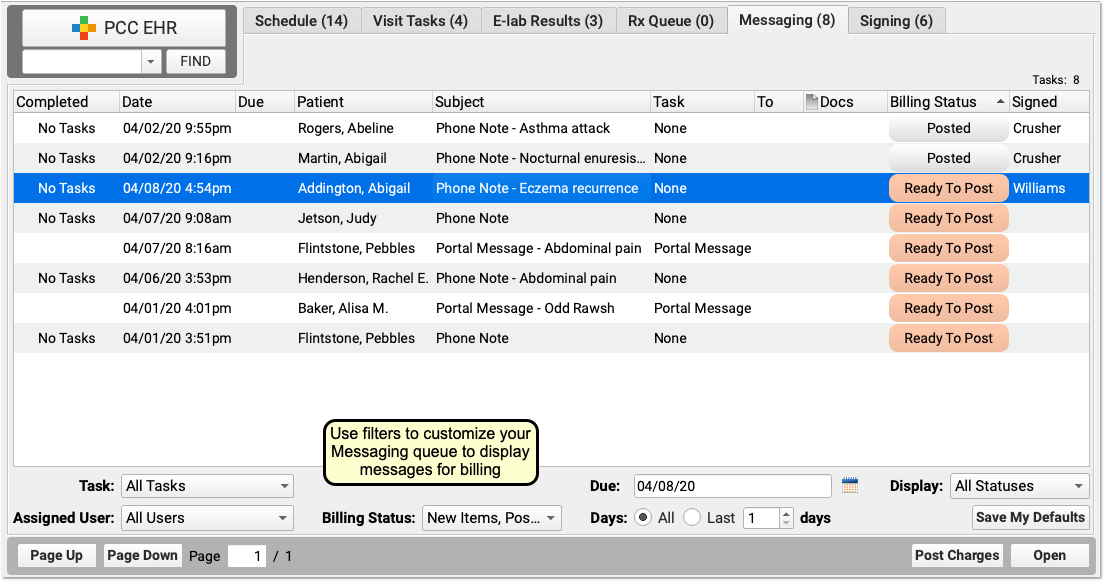Image resolution: width=1105 pixels, height=582 pixels.
Task: Sort by the Due column header
Action: (x=264, y=102)
